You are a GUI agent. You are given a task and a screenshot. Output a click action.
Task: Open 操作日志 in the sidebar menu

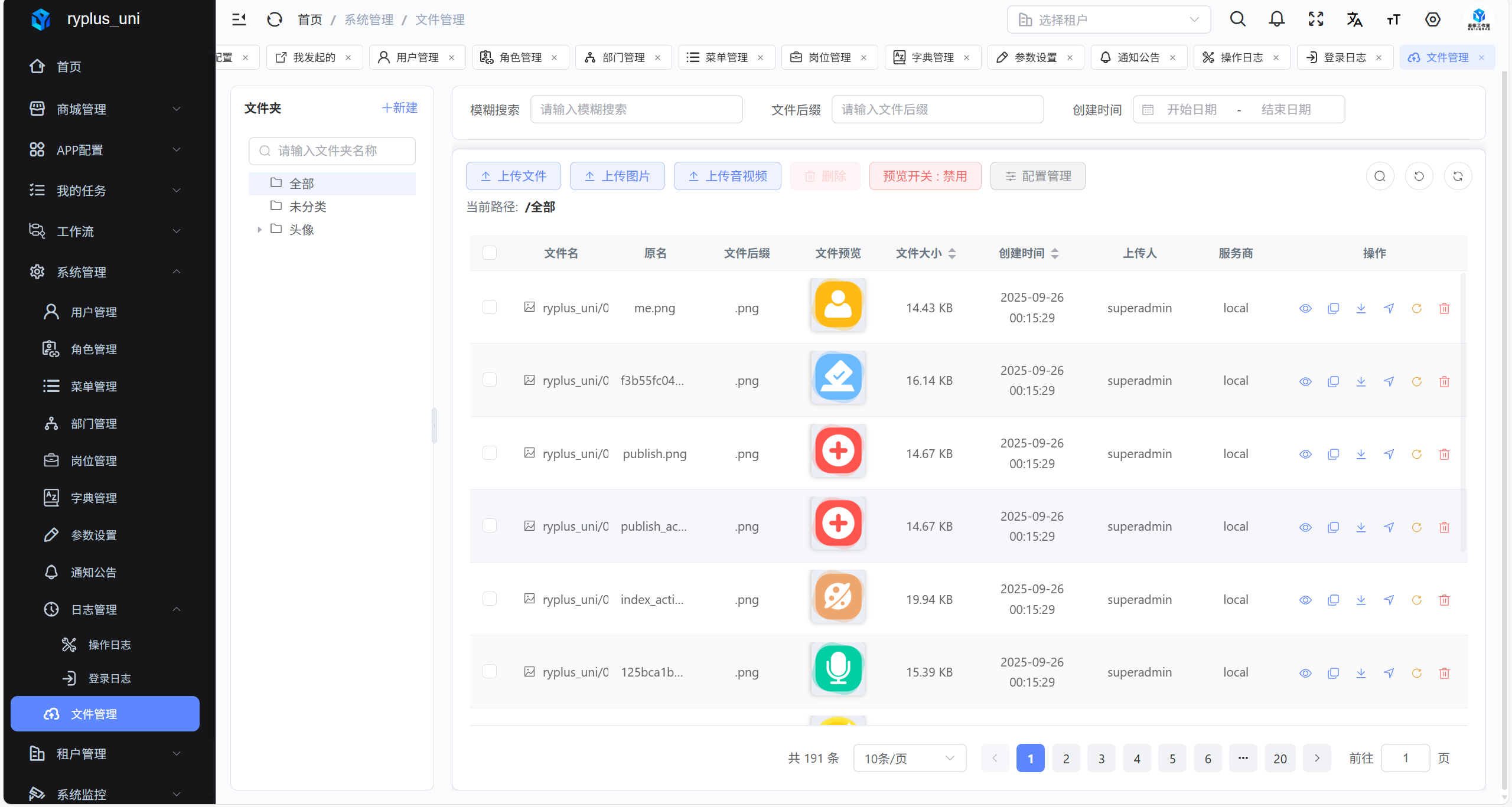[109, 645]
